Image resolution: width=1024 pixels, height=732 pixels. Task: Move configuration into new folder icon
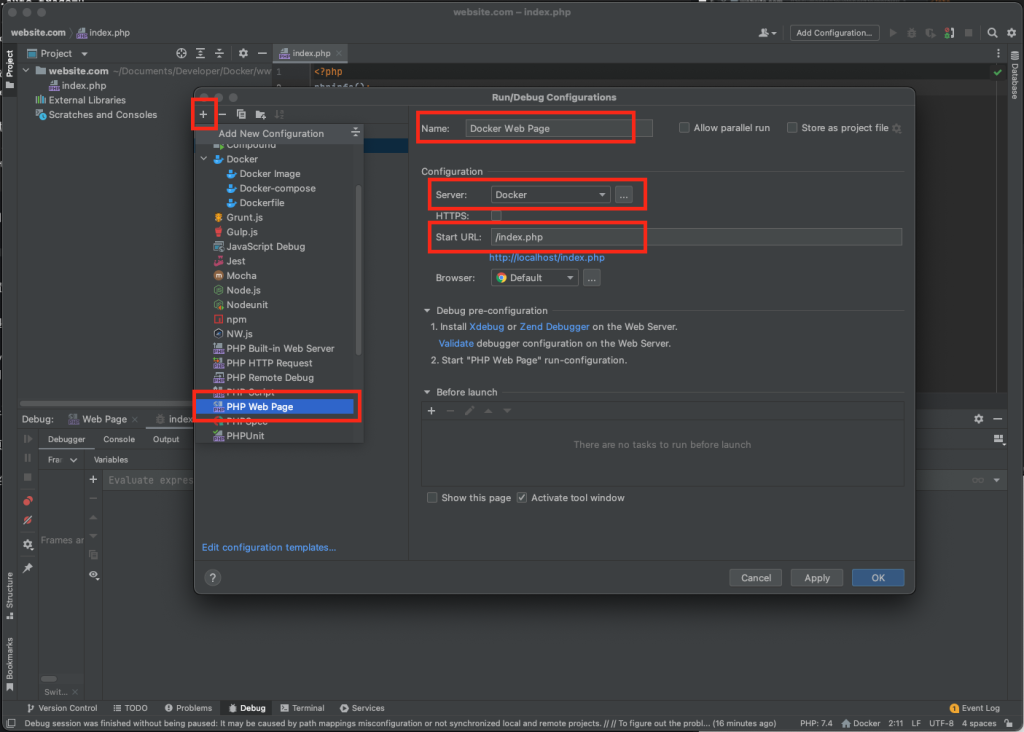(x=261, y=114)
